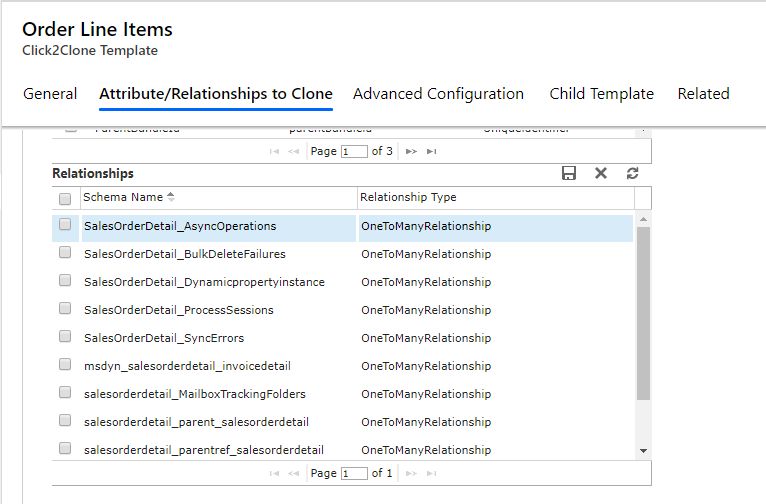Toggle the select-all checkbox in Relationships header
This screenshot has height=504, width=766.
click(65, 198)
